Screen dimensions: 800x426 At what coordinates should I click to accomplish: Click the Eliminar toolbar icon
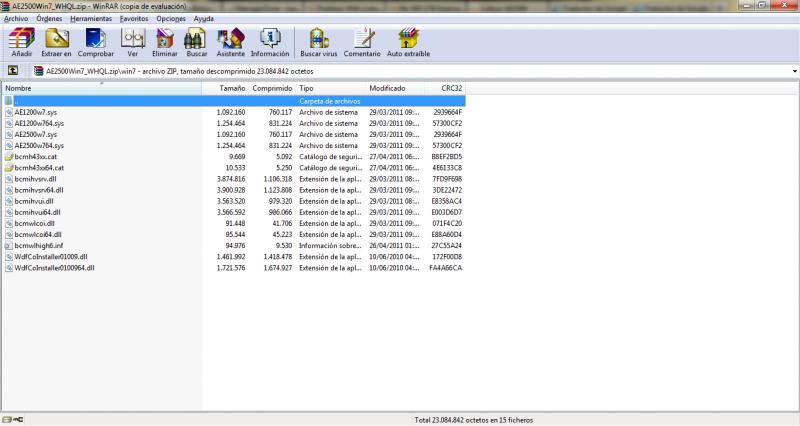(164, 39)
